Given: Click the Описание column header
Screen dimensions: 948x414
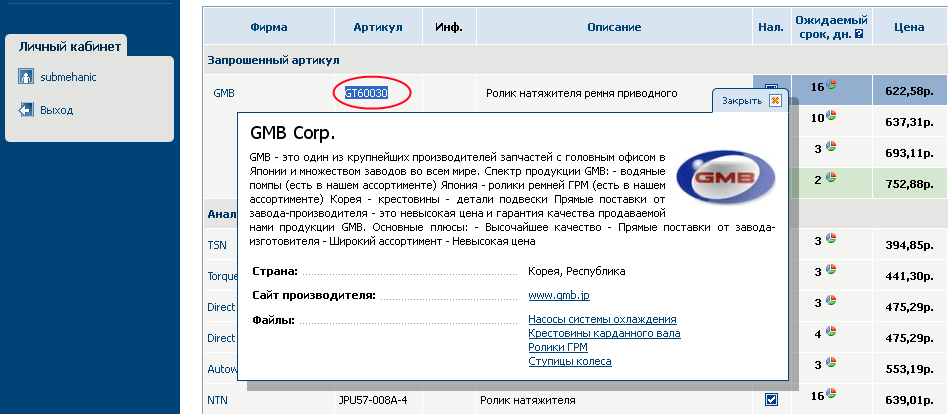Looking at the screenshot, I should click(x=614, y=27).
